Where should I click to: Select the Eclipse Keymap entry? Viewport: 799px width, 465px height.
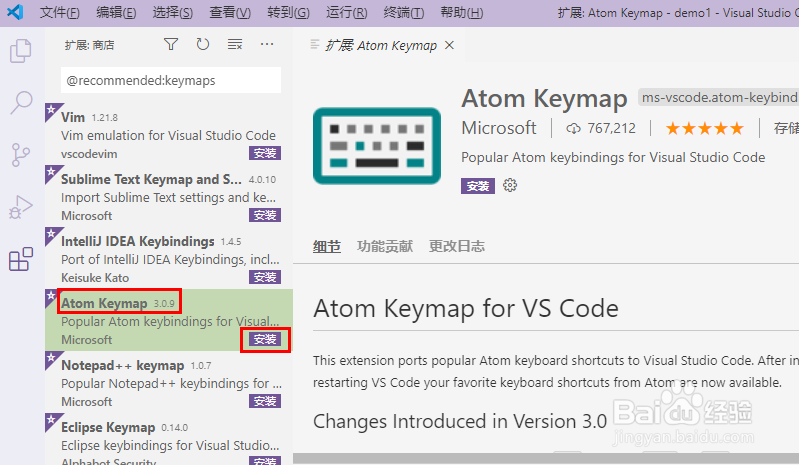coord(169,439)
